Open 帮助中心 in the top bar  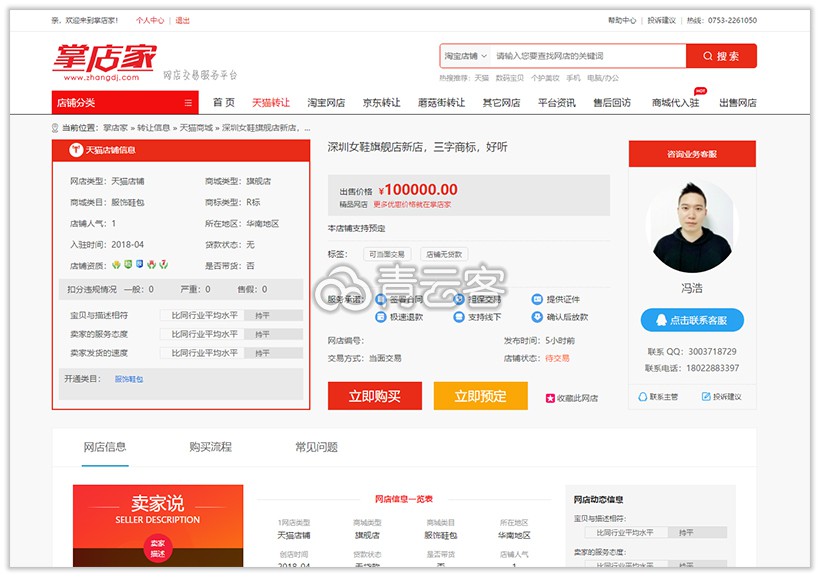pyautogui.click(x=622, y=20)
